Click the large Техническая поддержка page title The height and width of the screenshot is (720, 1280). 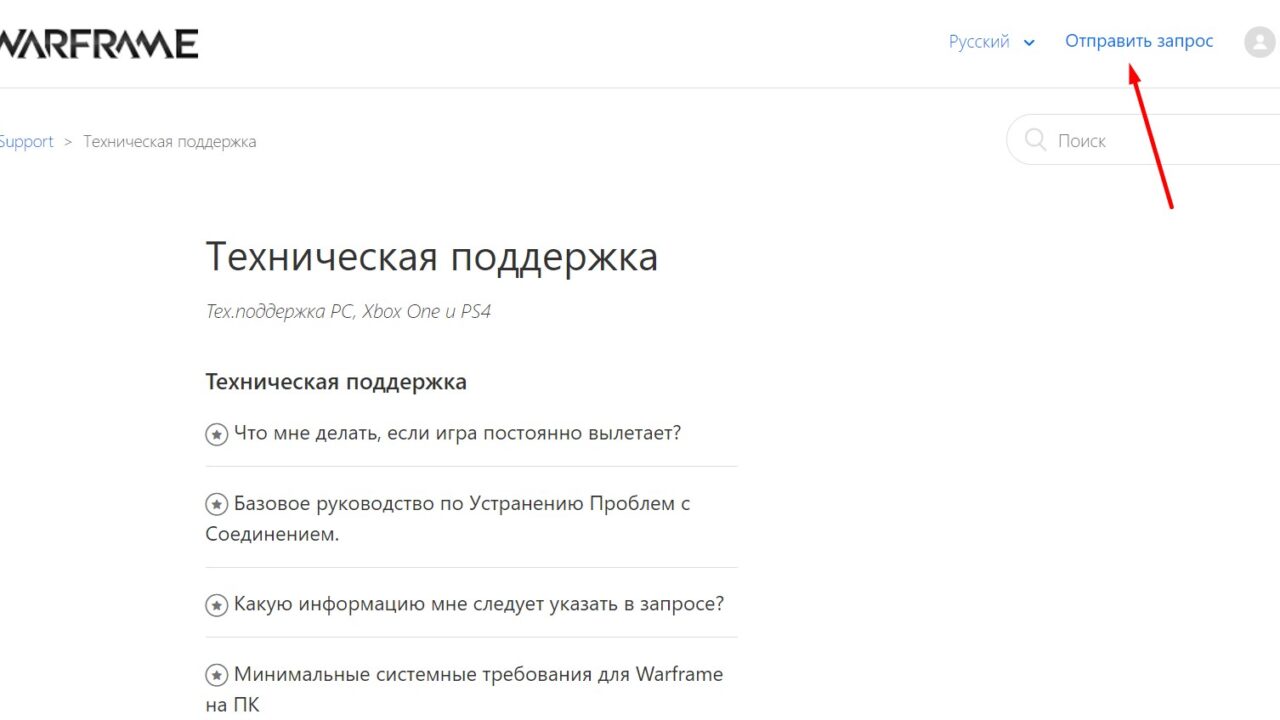click(x=431, y=257)
